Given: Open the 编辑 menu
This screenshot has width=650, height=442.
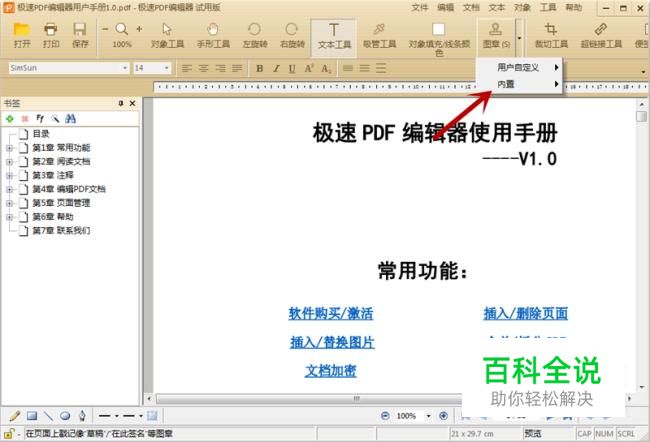Looking at the screenshot, I should pyautogui.click(x=445, y=7).
